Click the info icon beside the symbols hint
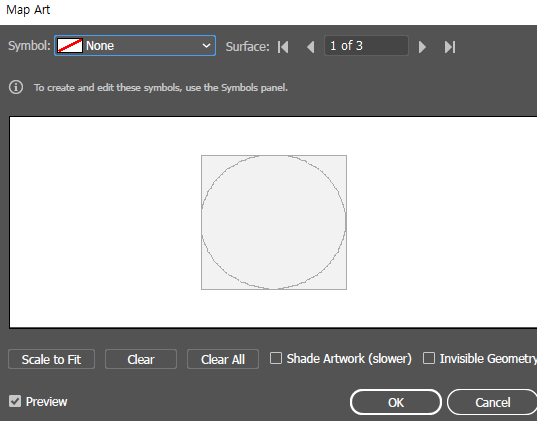Viewport: 537px width, 421px height. click(x=16, y=87)
